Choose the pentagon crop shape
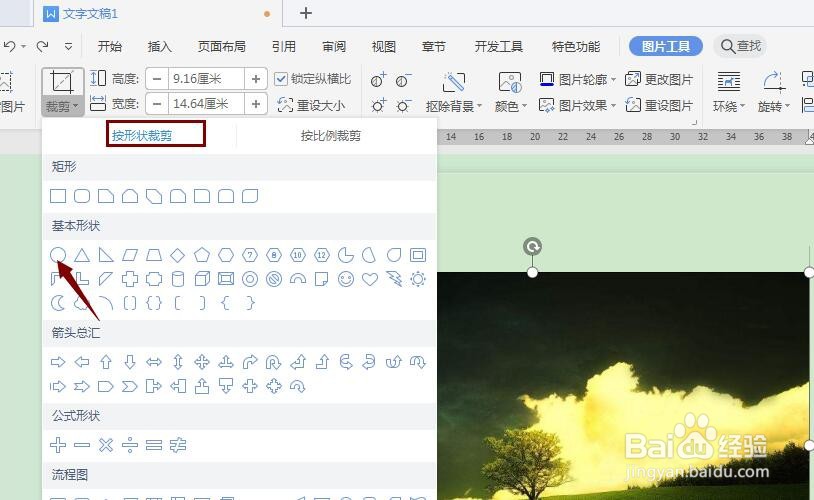 pos(202,255)
